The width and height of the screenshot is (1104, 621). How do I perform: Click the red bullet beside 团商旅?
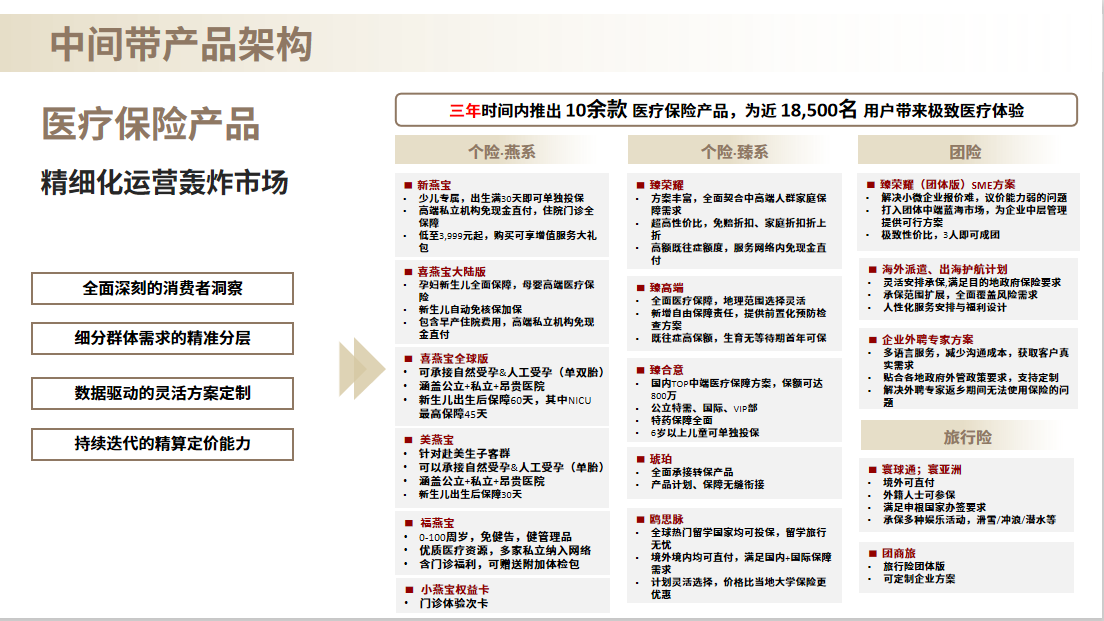click(871, 553)
